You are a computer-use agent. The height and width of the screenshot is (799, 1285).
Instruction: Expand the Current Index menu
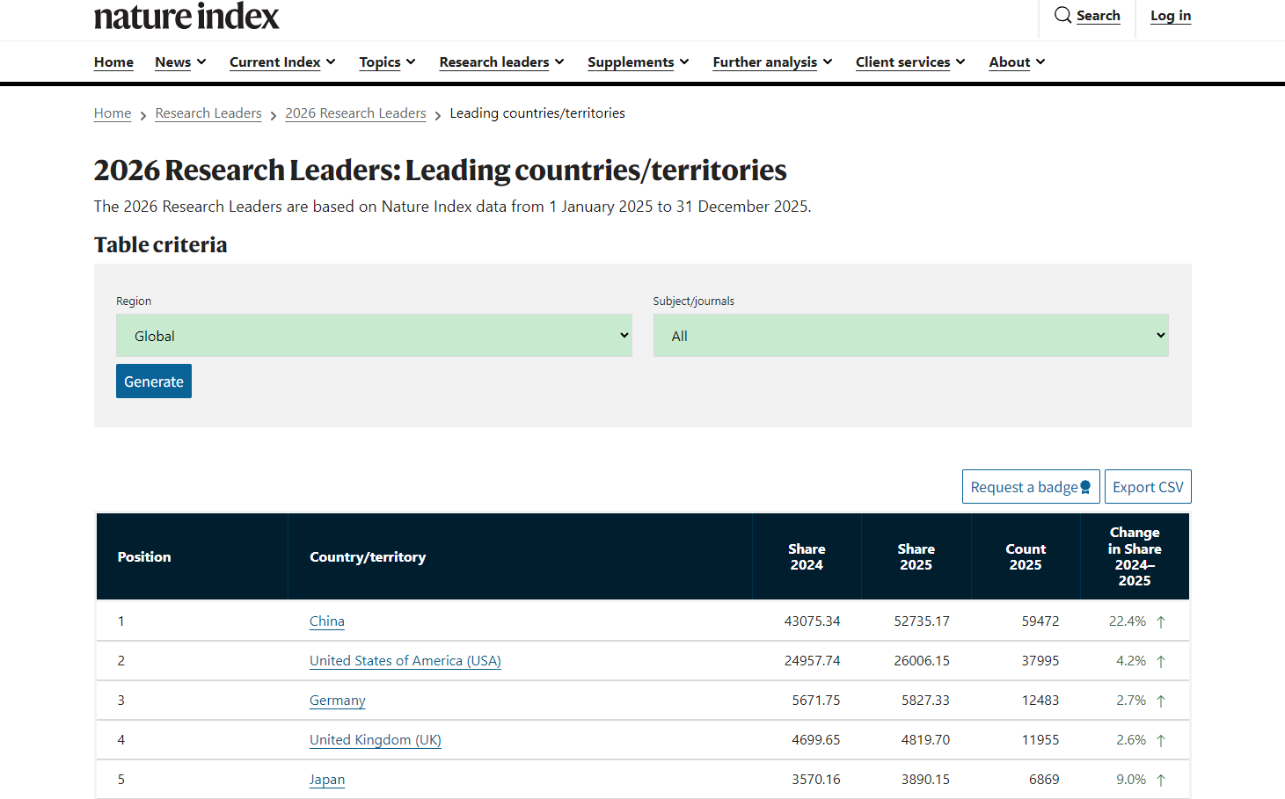click(x=283, y=62)
